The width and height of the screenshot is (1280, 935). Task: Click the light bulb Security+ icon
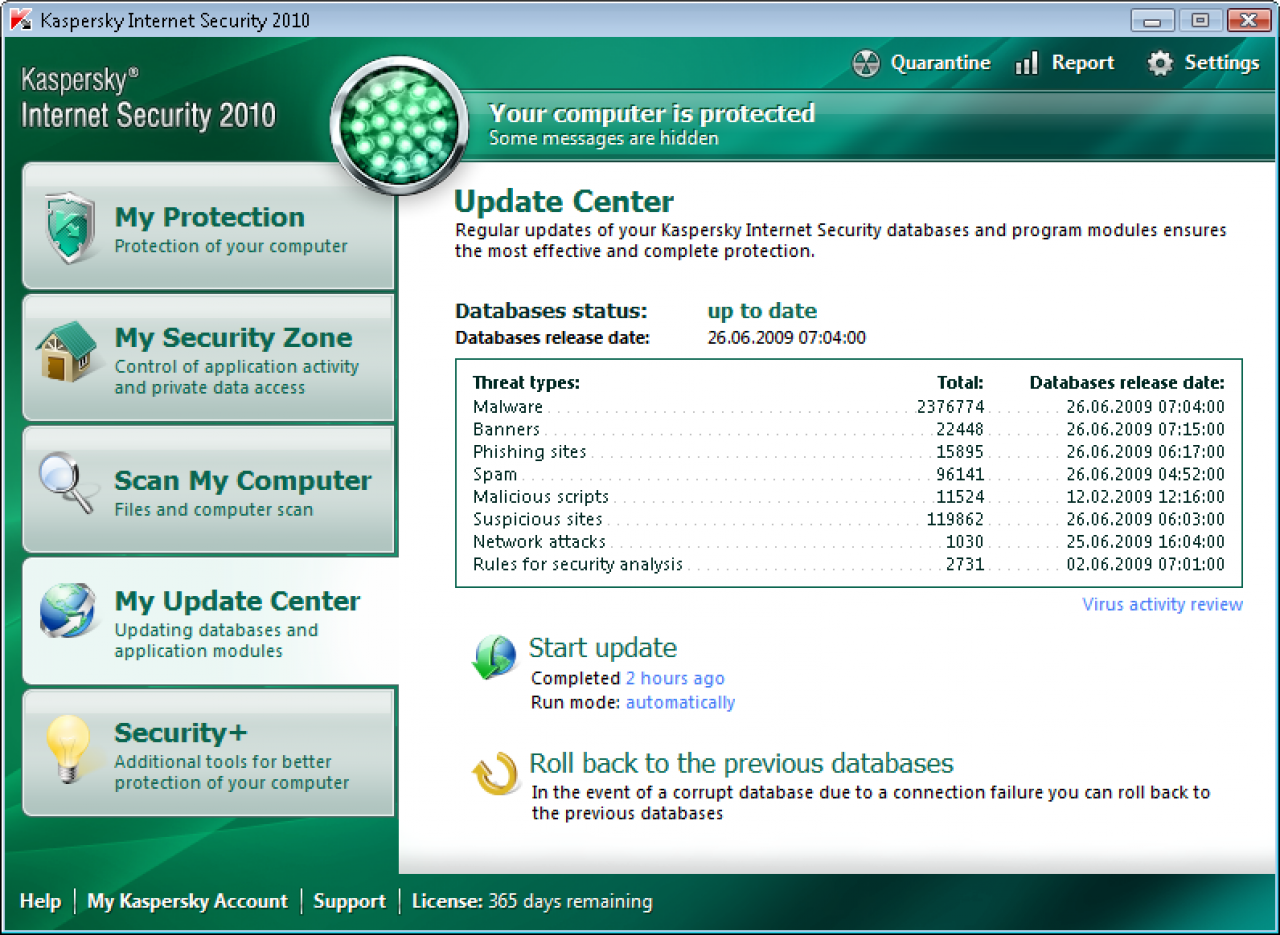tap(68, 750)
